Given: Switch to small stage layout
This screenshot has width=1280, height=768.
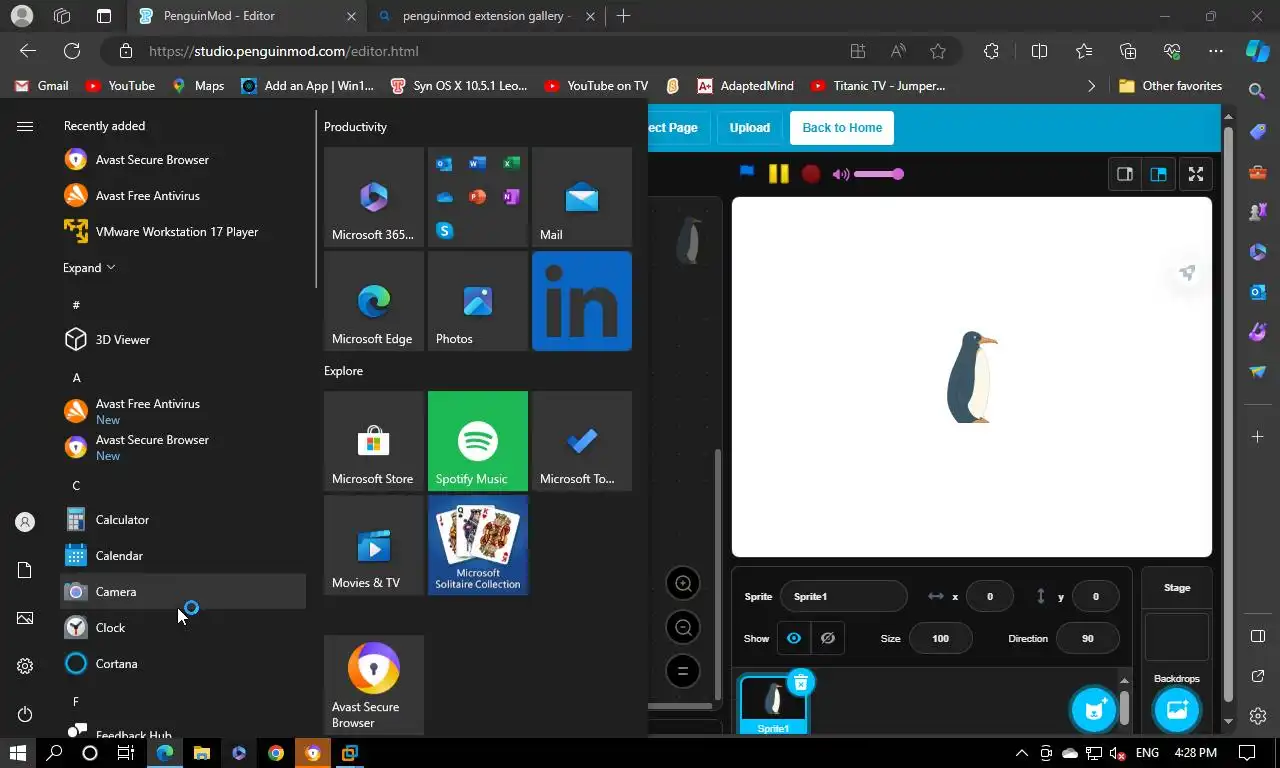Looking at the screenshot, I should [x=1125, y=174].
